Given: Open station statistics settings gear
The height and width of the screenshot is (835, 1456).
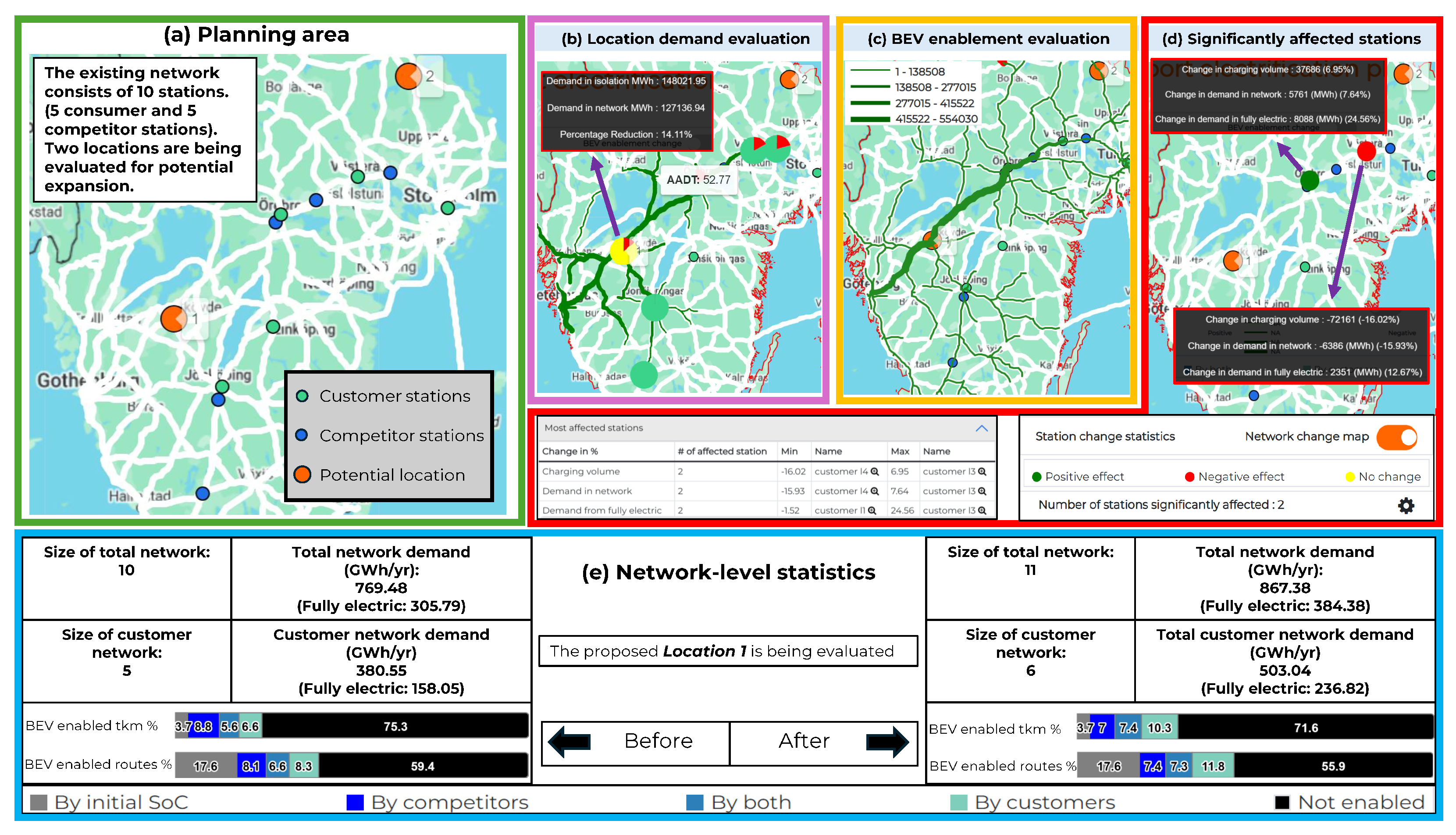Looking at the screenshot, I should [x=1406, y=505].
